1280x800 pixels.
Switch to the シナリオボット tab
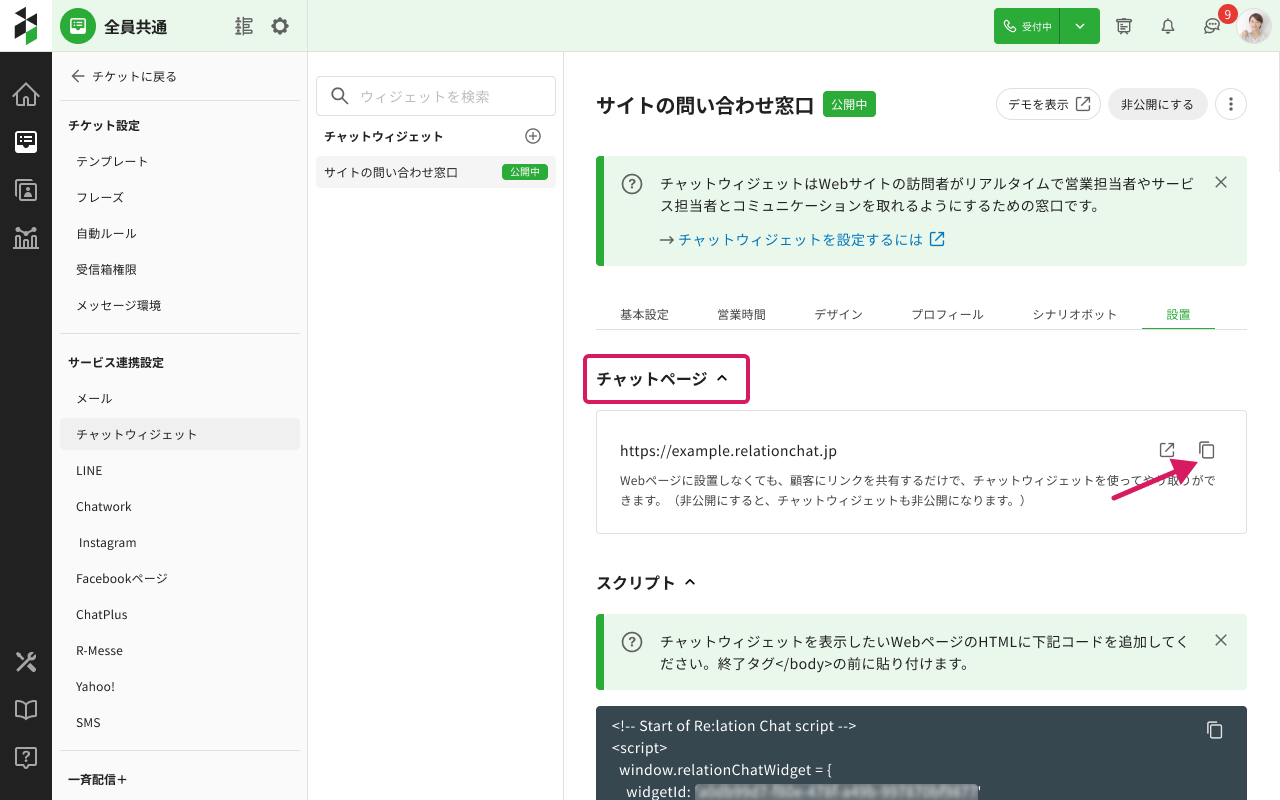(x=1074, y=314)
